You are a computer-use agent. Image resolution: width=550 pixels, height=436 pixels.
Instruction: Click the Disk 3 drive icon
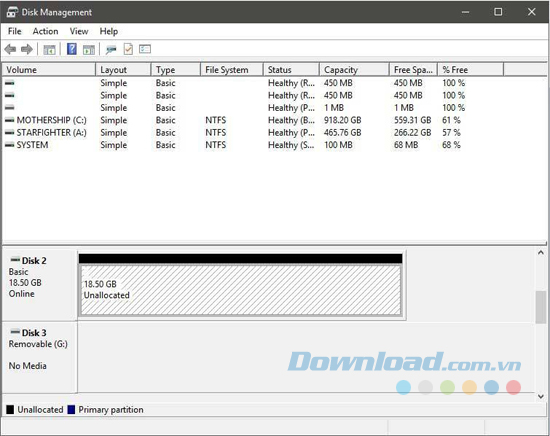click(15, 332)
